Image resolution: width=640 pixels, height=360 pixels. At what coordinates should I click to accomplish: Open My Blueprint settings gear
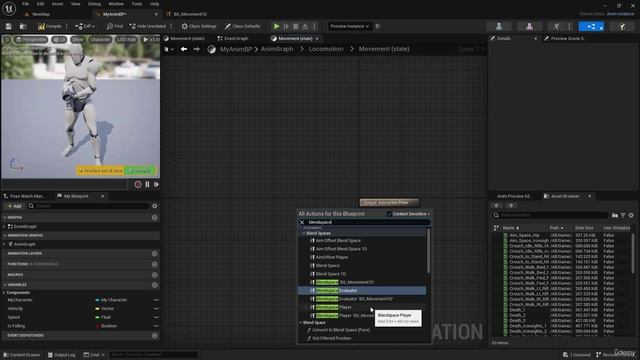(155, 206)
